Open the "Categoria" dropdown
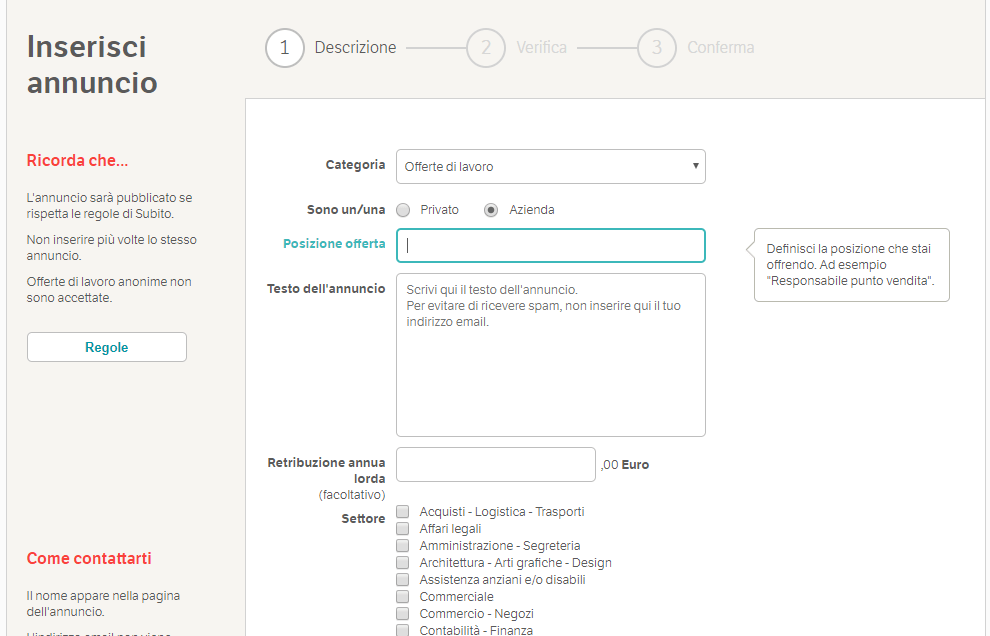990x636 pixels. [x=550, y=166]
